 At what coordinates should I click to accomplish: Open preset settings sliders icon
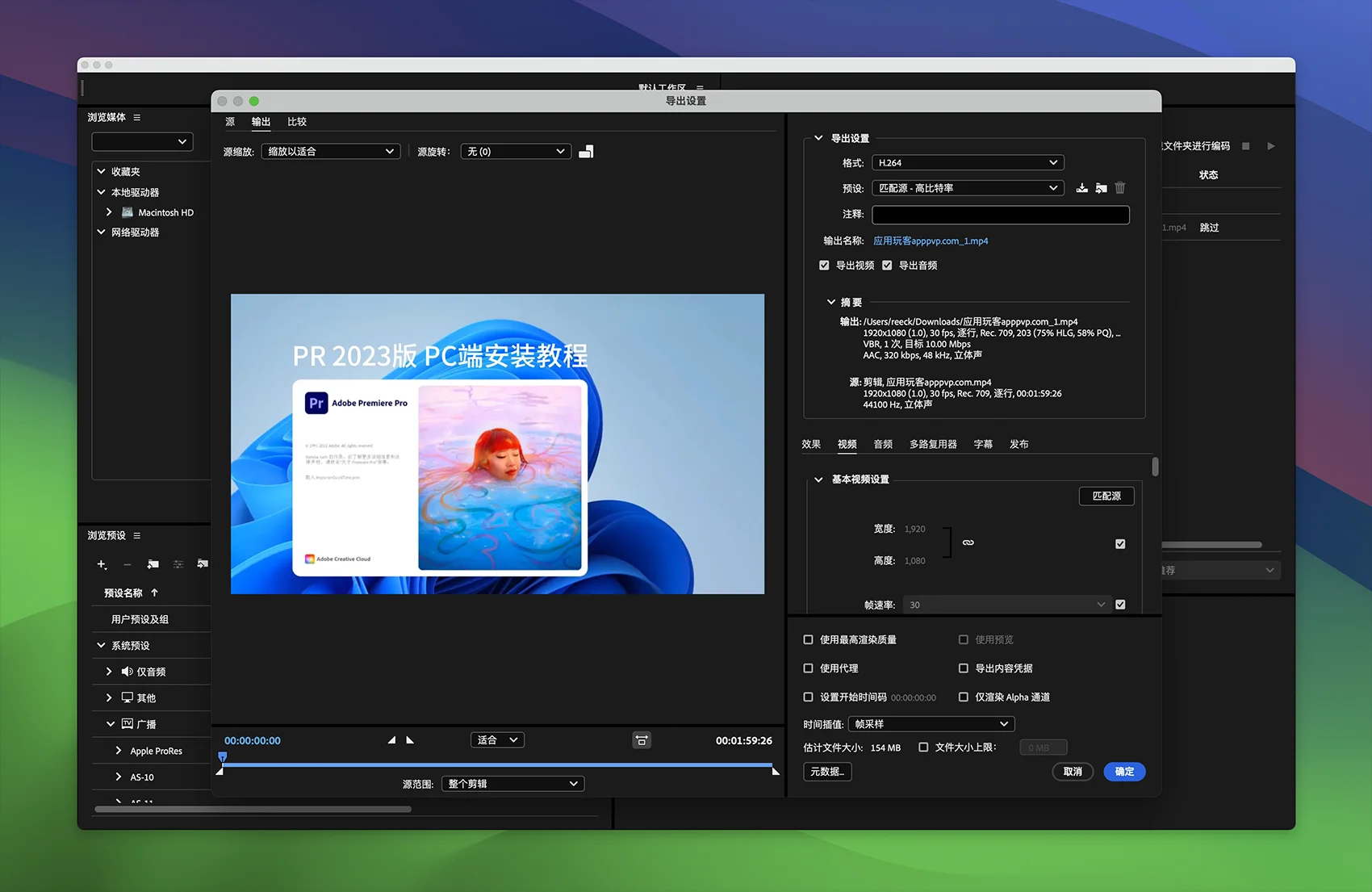point(178,564)
